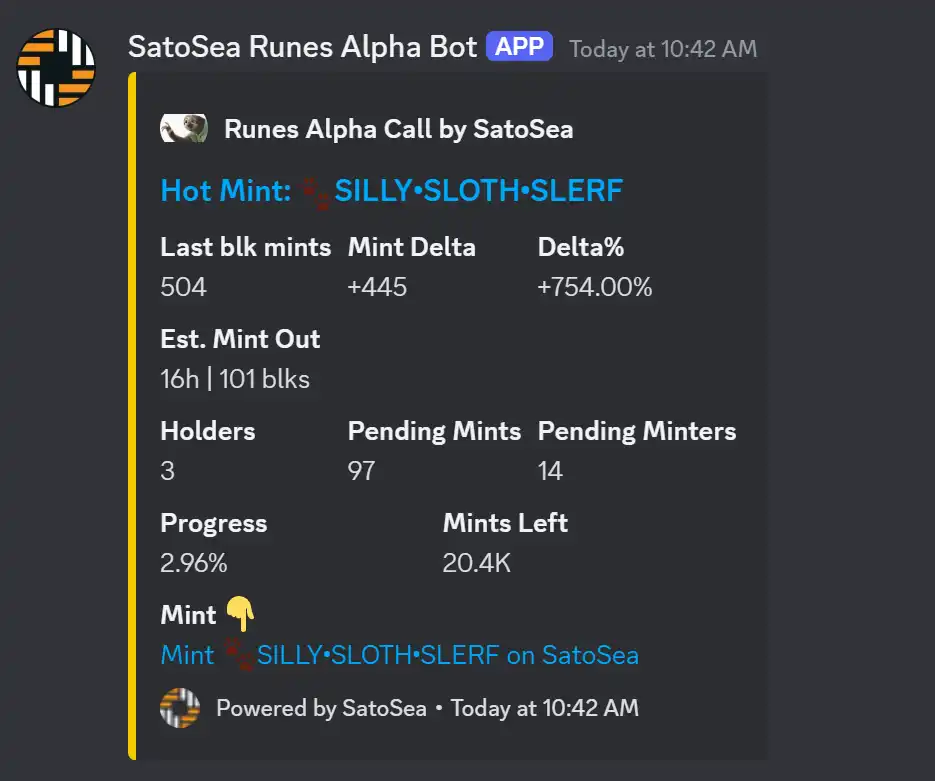Click the yellow embed color bar
The width and height of the screenshot is (935, 781).
click(x=132, y=416)
